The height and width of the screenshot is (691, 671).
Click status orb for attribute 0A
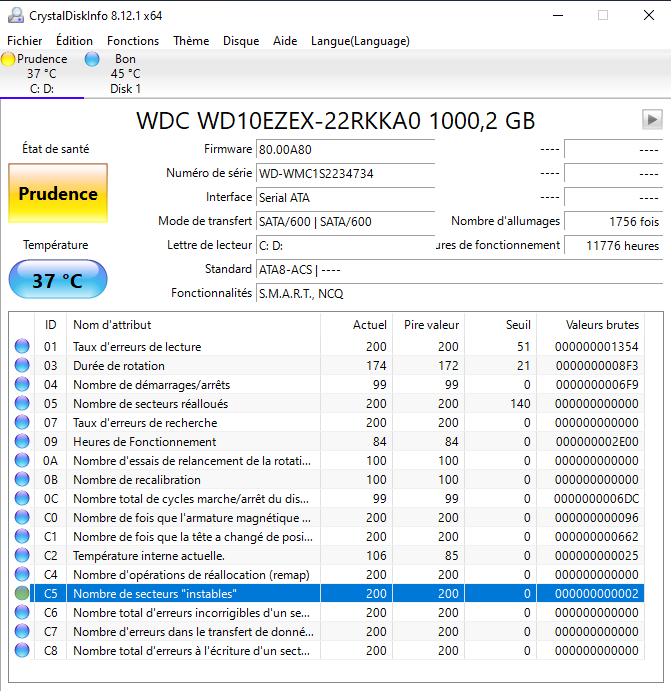tap(22, 460)
